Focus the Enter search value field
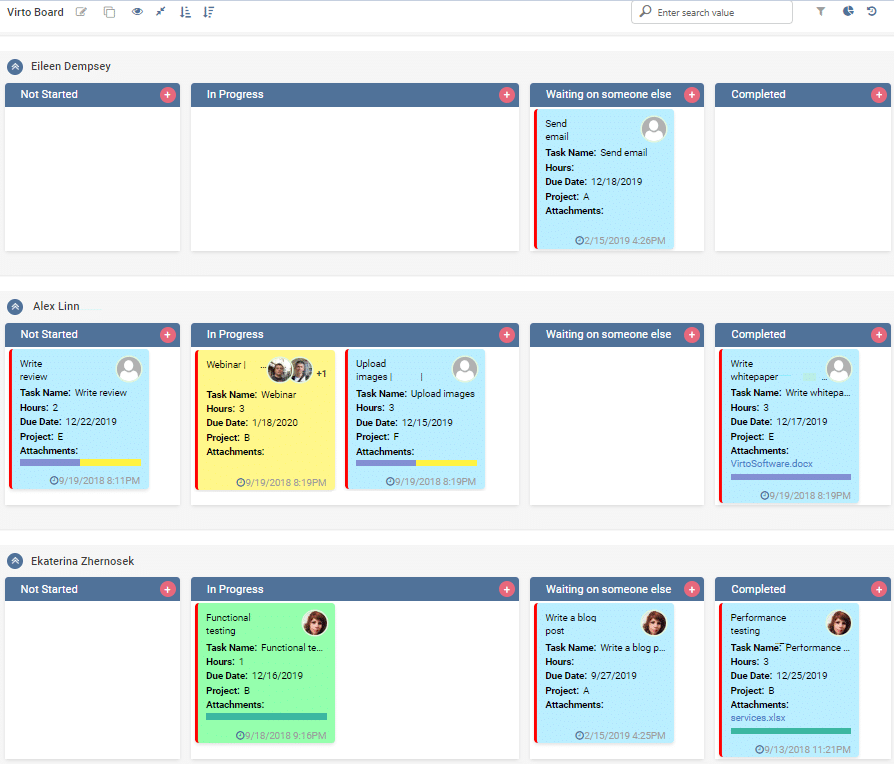 712,12
